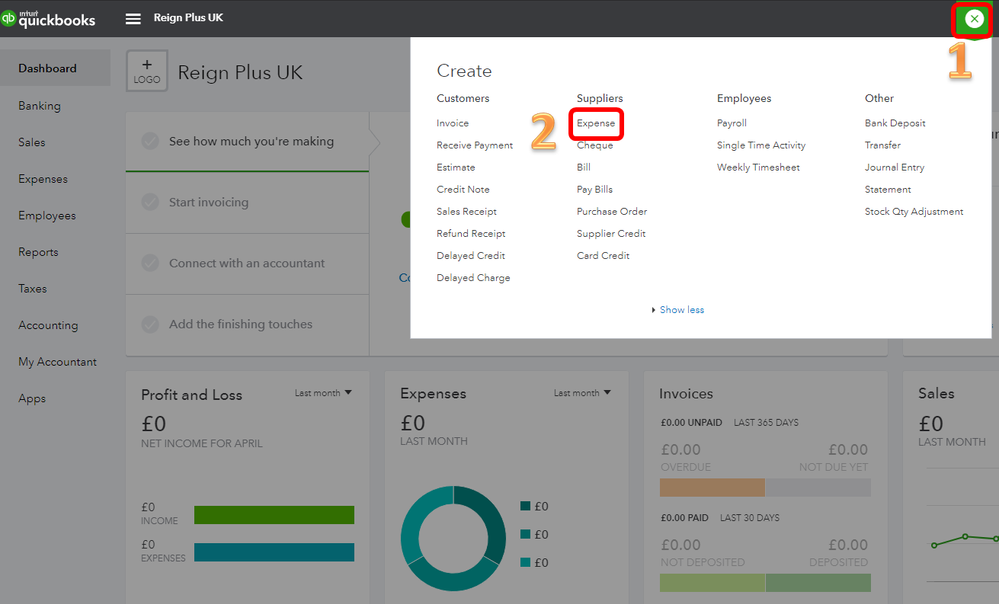Select Bank Deposit under Other
The height and width of the screenshot is (604, 999).
click(x=895, y=123)
